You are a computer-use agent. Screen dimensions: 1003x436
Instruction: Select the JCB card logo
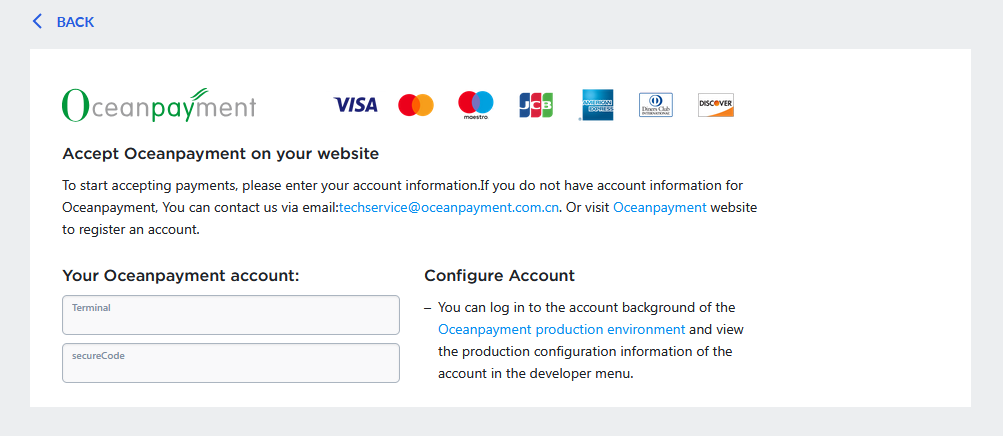point(536,104)
